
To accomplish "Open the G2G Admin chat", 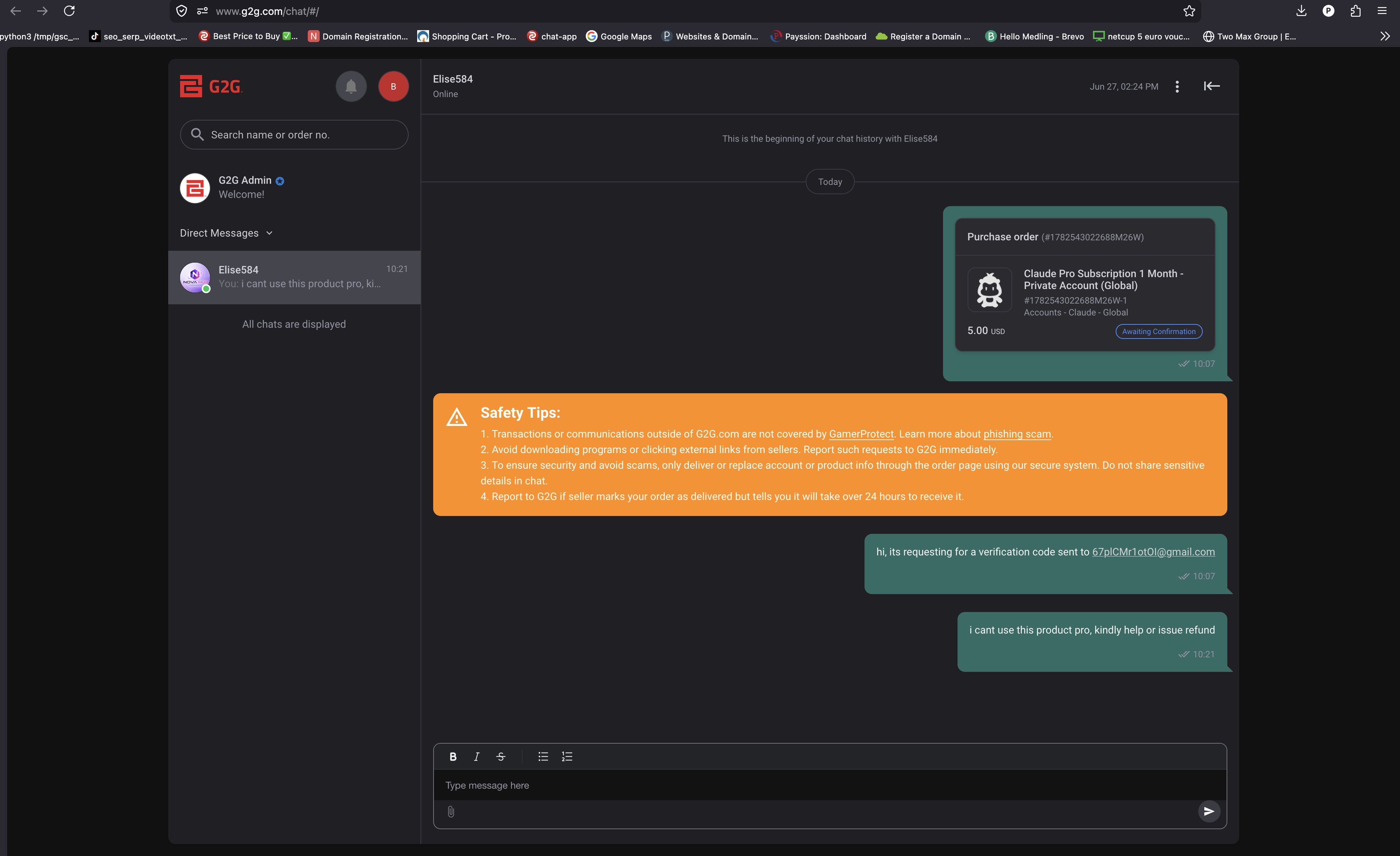I will click(x=294, y=187).
